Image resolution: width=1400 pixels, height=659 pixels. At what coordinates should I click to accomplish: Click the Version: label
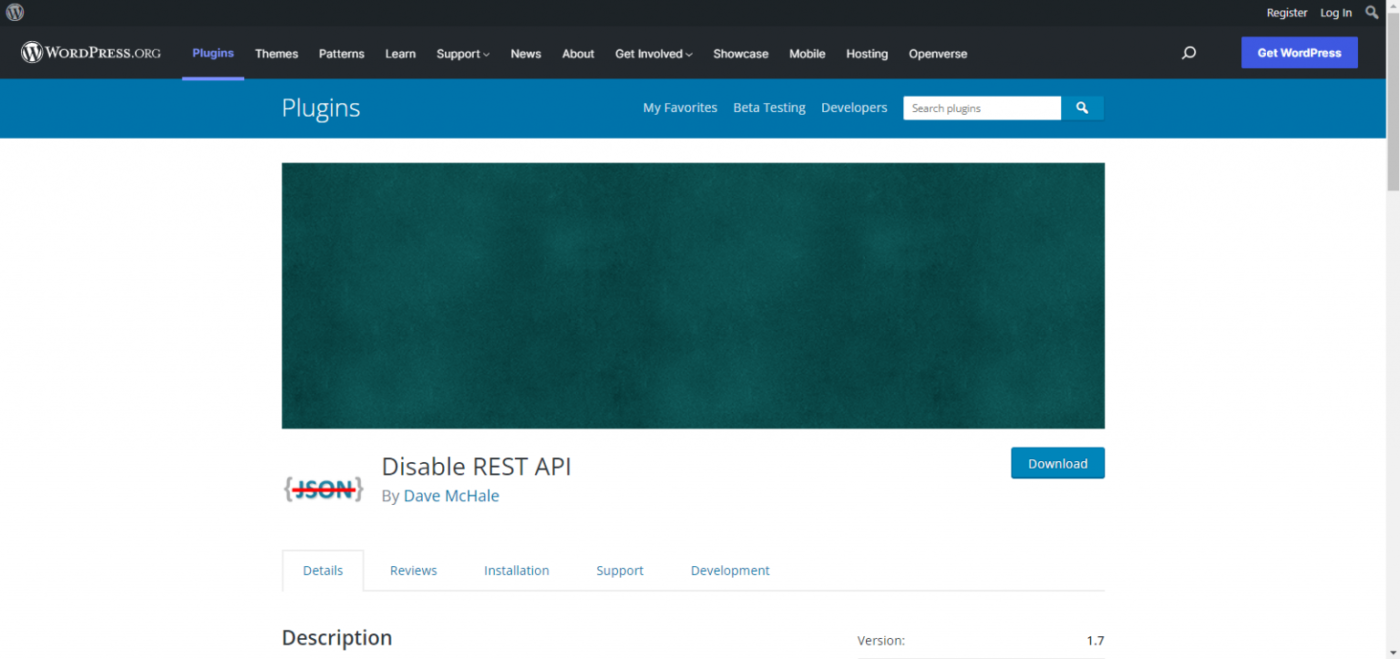[881, 640]
